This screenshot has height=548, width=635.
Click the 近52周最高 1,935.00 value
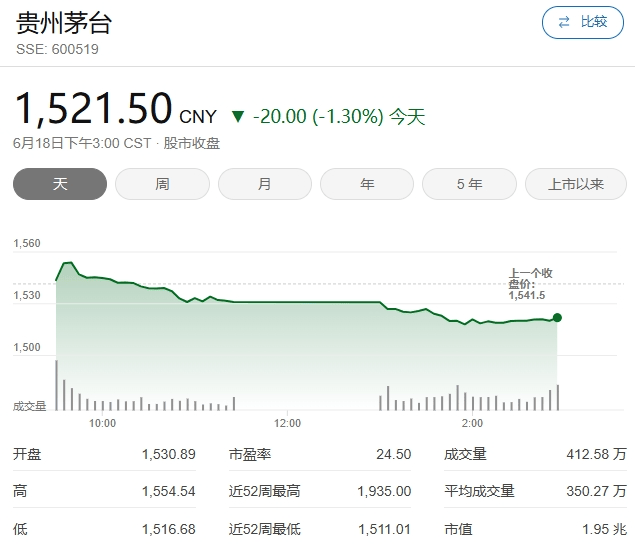(383, 491)
